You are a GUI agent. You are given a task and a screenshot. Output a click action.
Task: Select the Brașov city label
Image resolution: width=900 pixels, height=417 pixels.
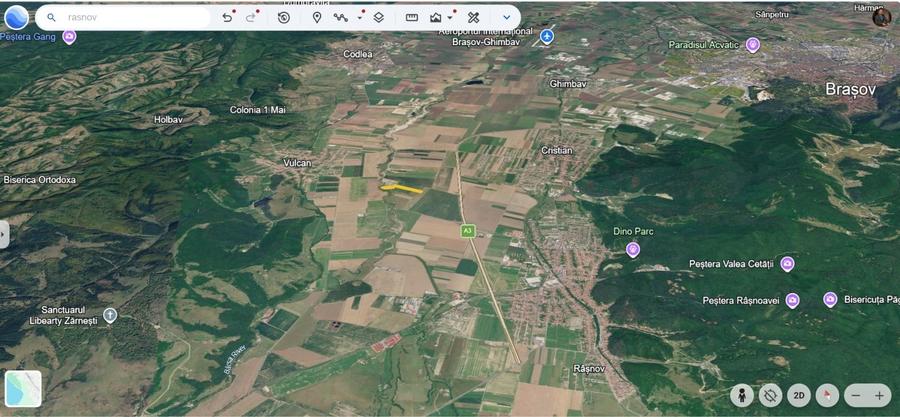tap(851, 89)
